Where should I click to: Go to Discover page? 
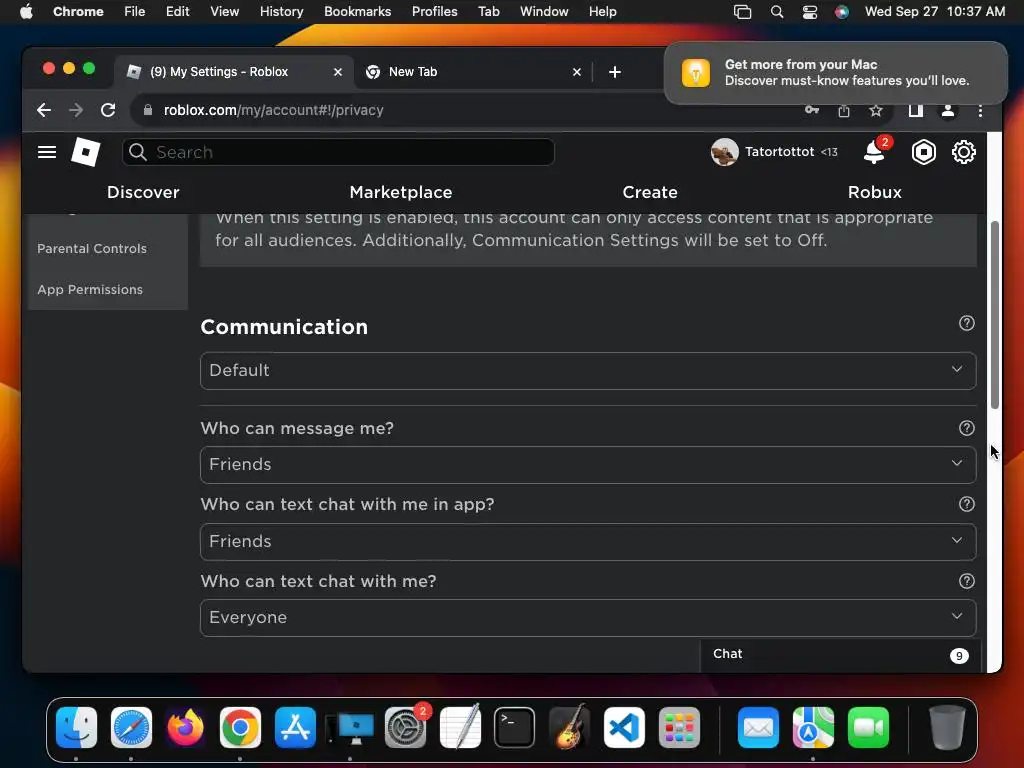[143, 192]
